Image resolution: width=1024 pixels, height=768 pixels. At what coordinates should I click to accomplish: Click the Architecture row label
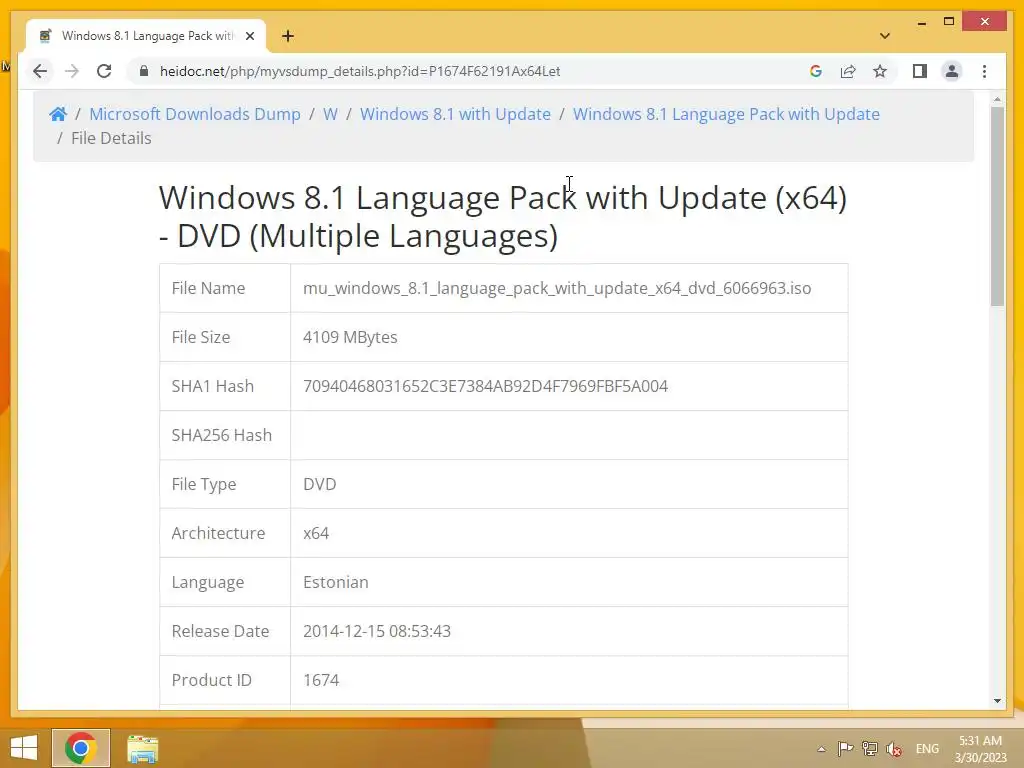pyautogui.click(x=218, y=533)
